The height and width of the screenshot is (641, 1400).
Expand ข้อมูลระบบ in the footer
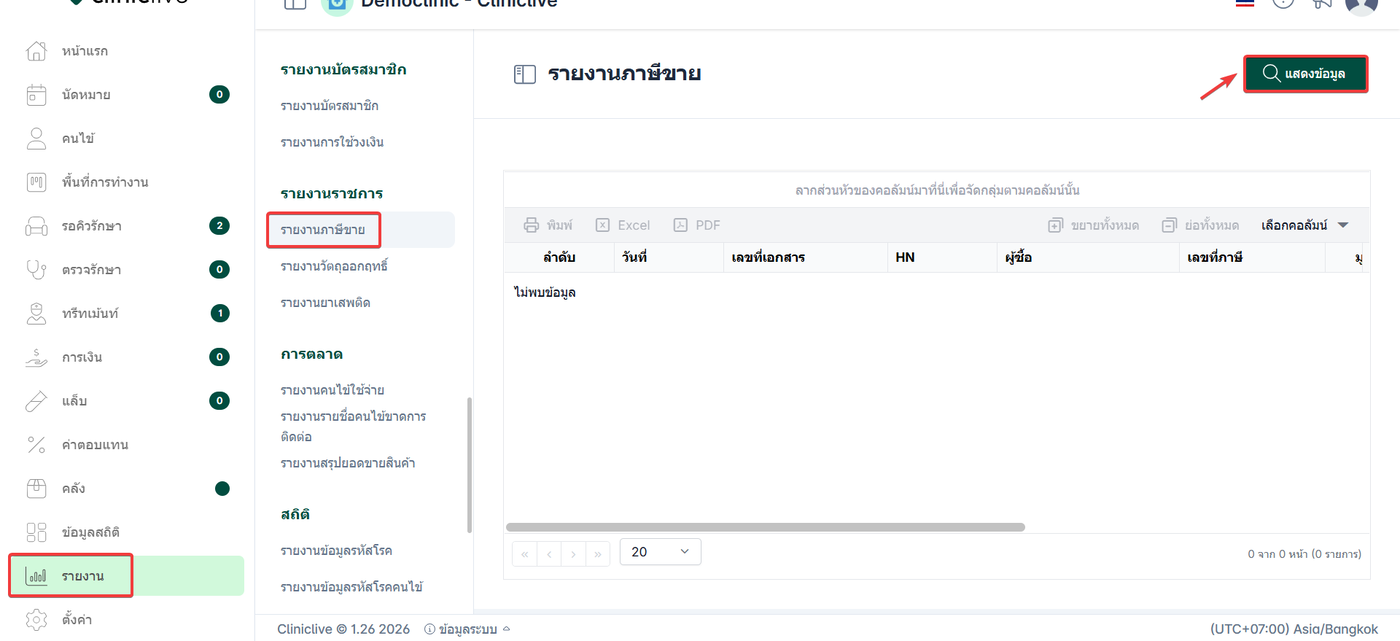[x=467, y=629]
